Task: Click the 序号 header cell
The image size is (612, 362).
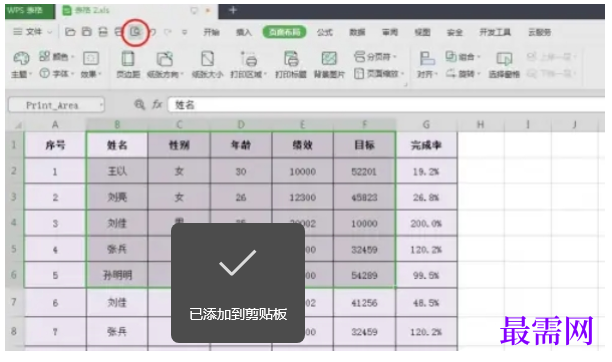Action: (55, 145)
